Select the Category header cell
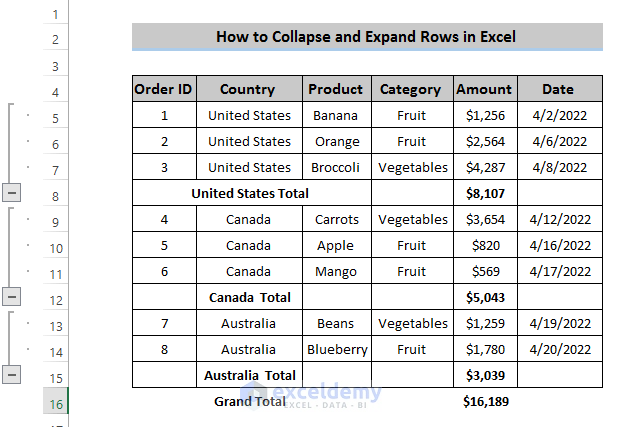Viewport: 622px width, 427px height. (x=411, y=89)
